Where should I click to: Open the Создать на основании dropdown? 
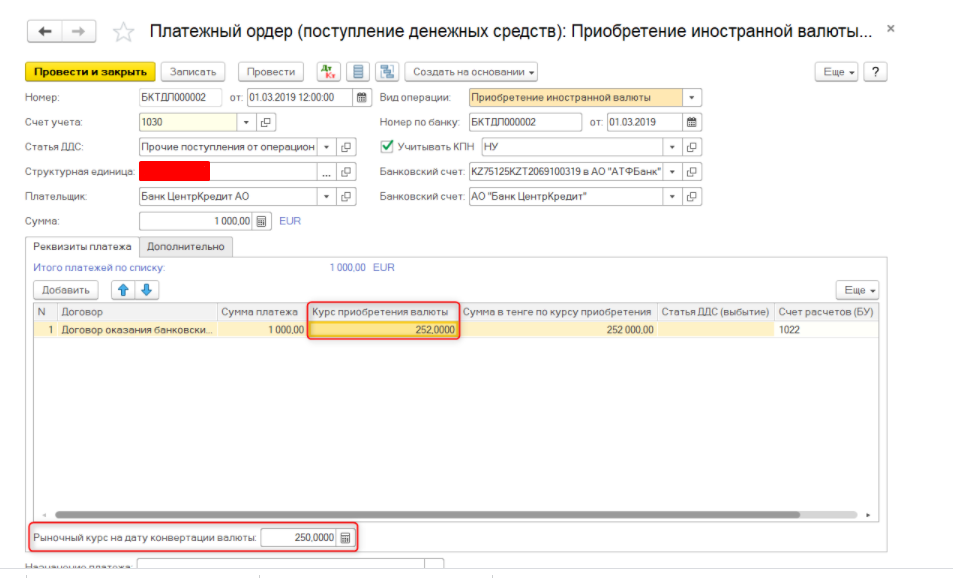tap(472, 72)
